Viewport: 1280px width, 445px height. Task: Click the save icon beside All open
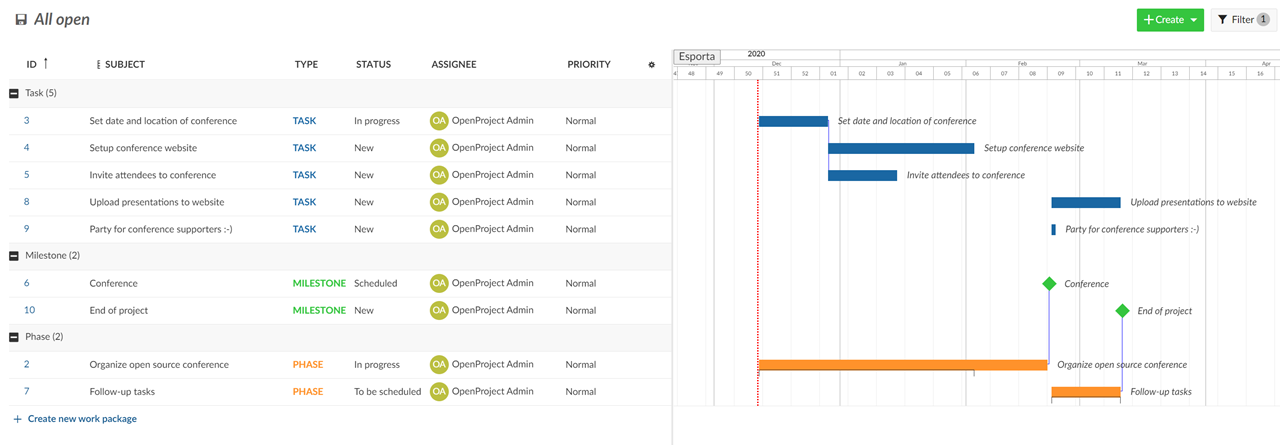[20, 20]
